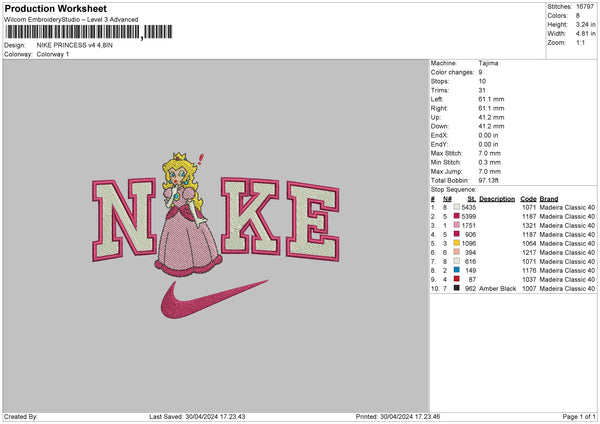The width and height of the screenshot is (600, 424).
Task: Click thread code '1176' in stop row 8
Action: [x=529, y=271]
